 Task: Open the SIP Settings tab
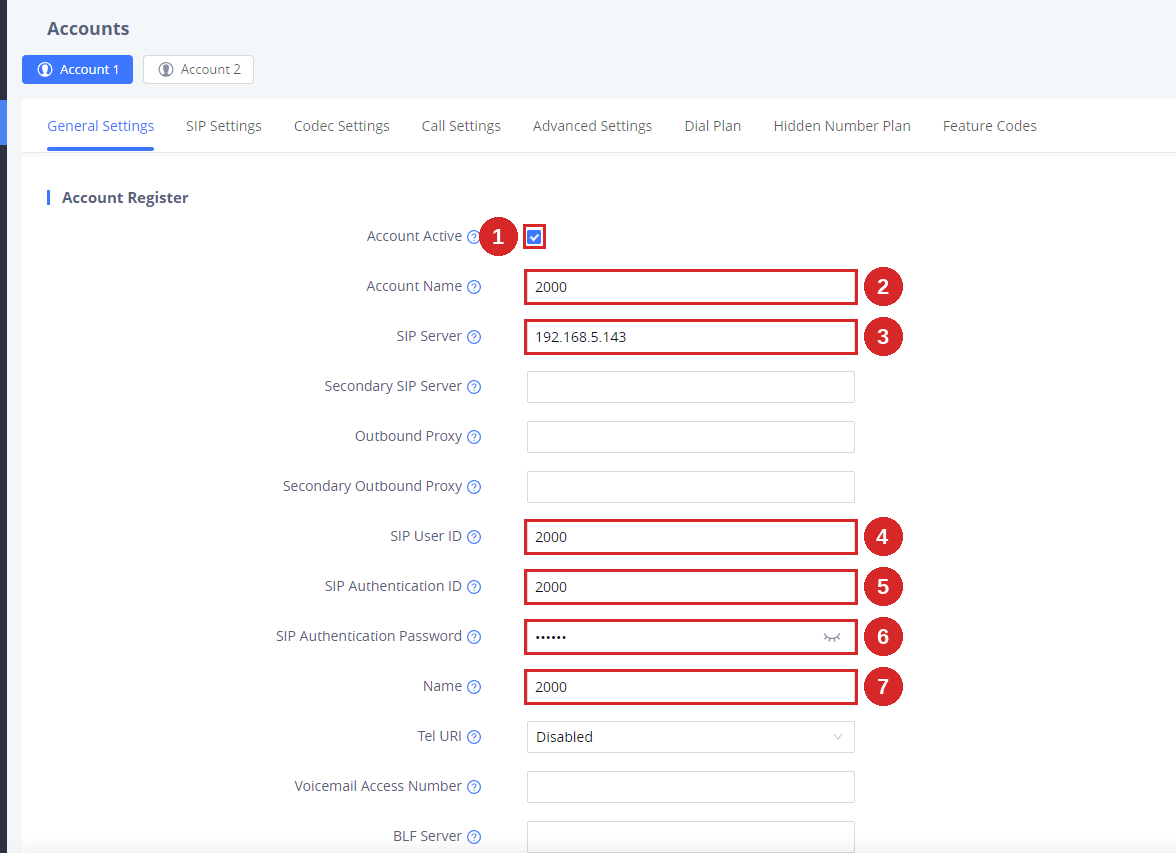(224, 126)
